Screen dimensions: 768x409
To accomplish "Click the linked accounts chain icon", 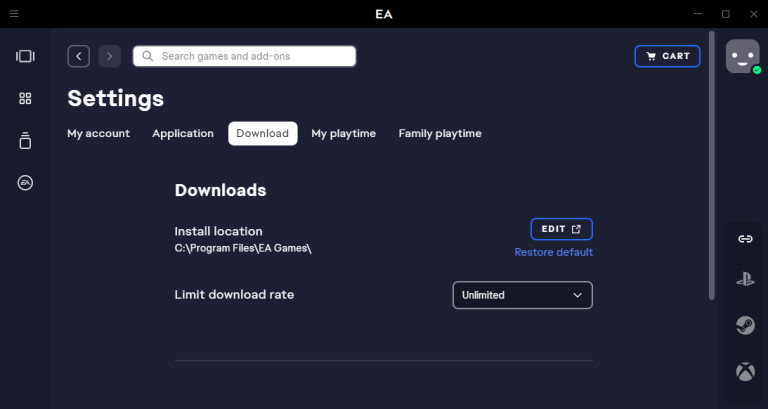I will 745,239.
